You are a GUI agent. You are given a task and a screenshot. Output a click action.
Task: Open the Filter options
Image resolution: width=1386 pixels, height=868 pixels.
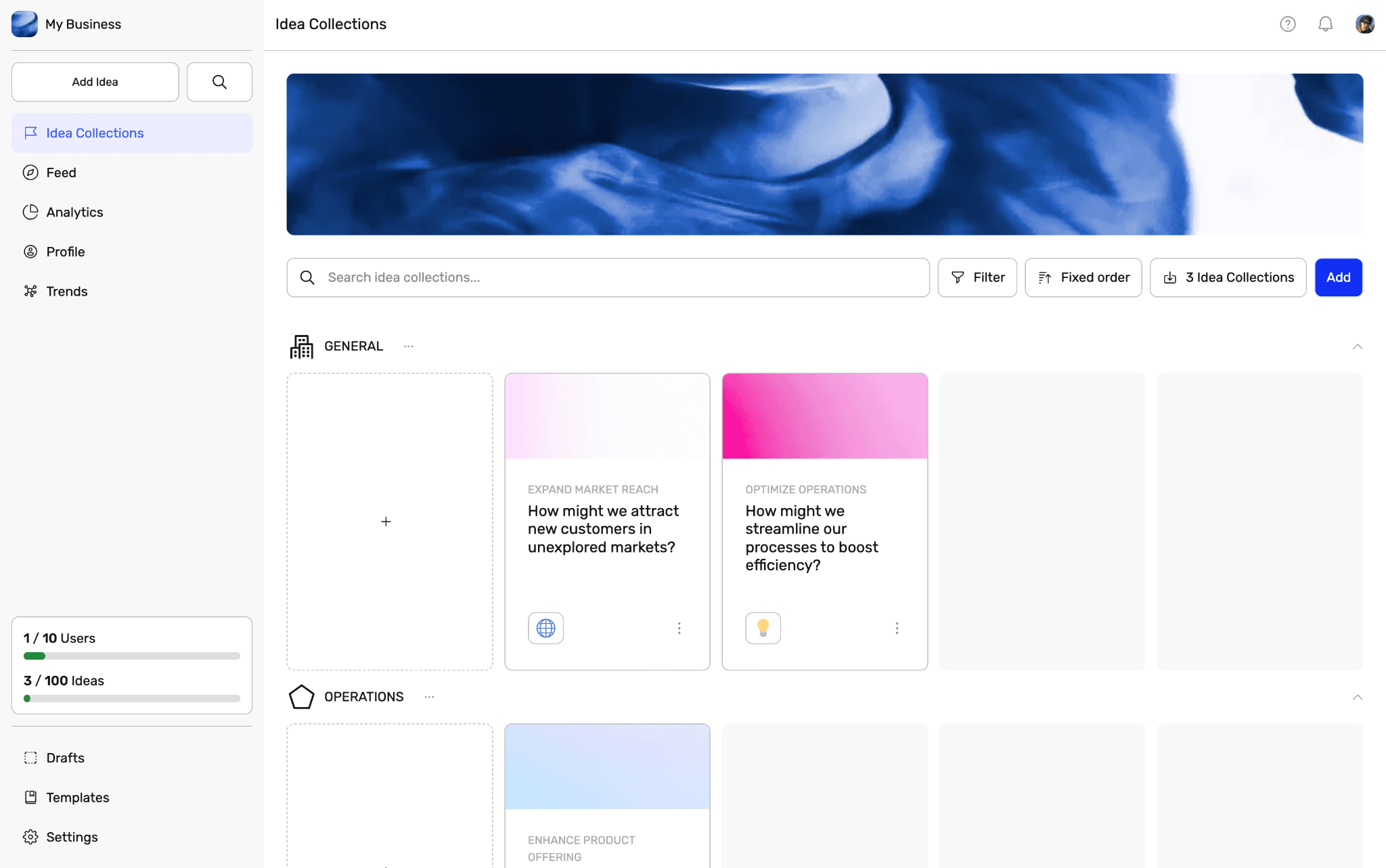pyautogui.click(x=977, y=277)
